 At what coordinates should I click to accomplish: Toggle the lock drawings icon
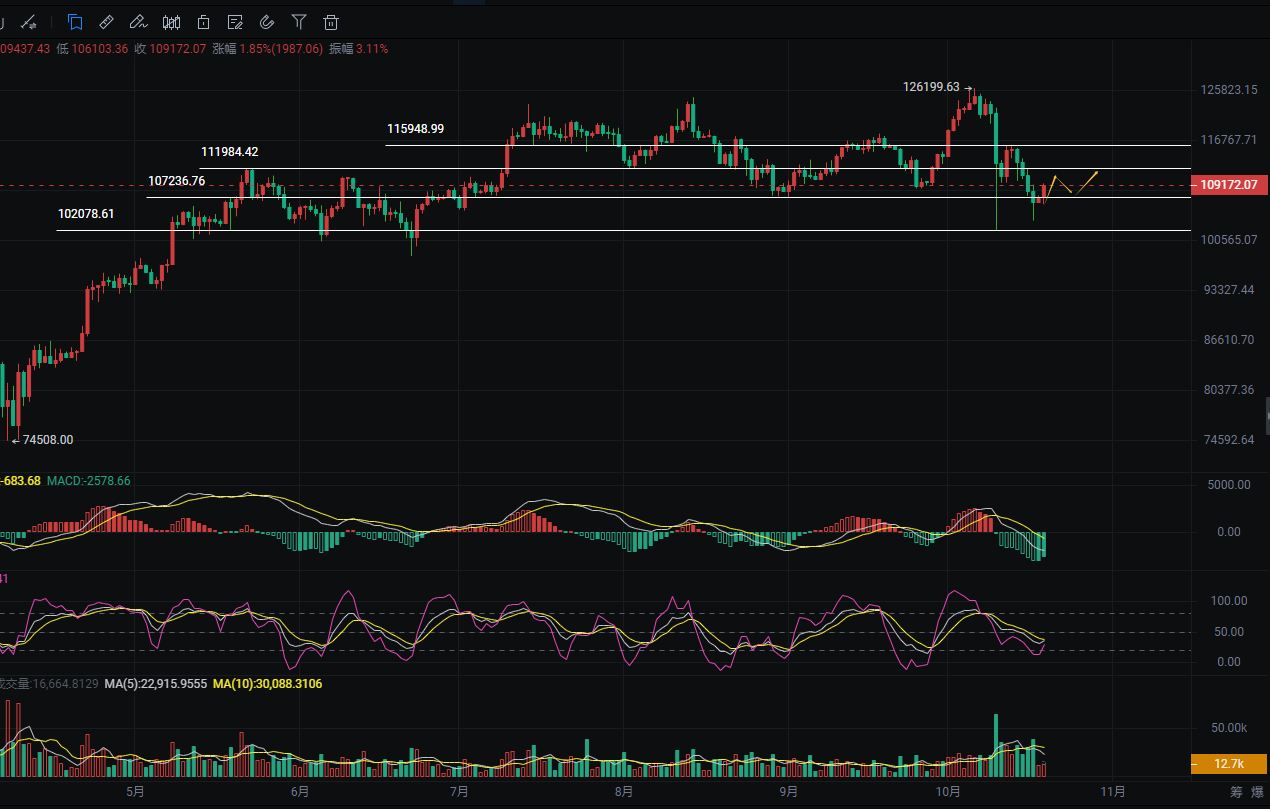coord(203,21)
